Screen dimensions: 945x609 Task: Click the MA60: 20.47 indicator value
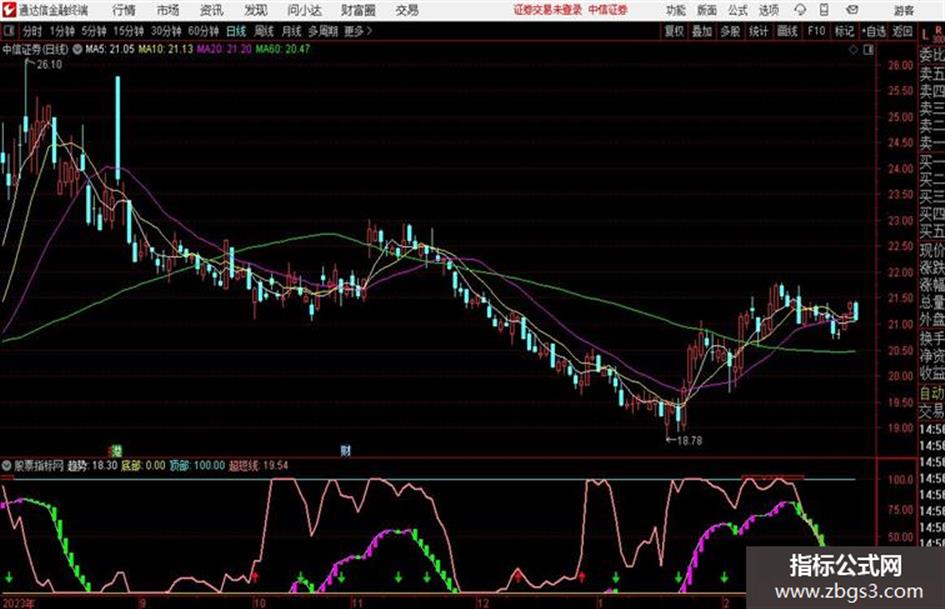283,49
